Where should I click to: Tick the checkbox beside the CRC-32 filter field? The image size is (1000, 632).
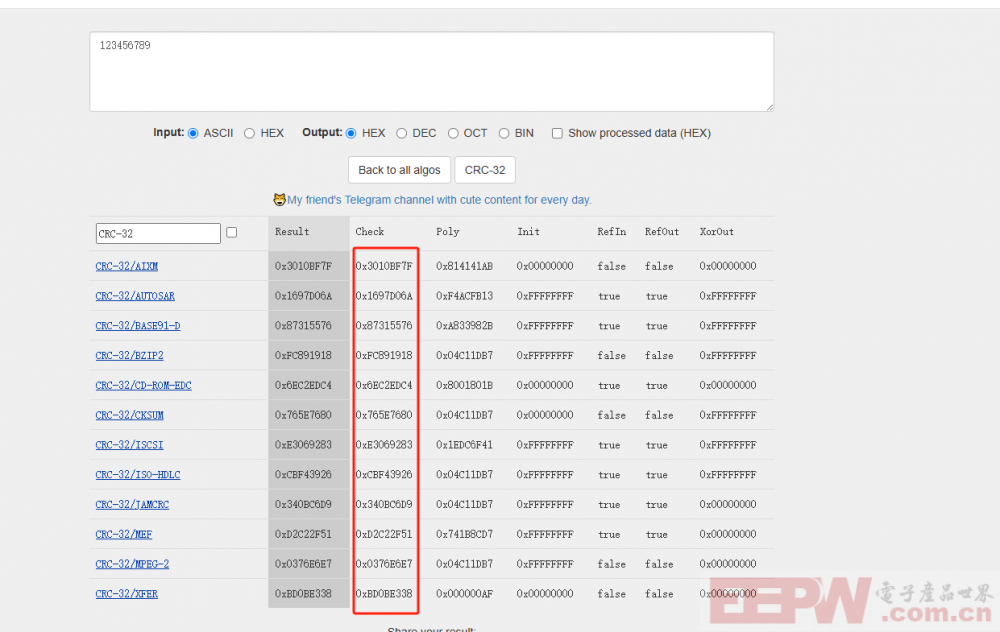point(232,233)
